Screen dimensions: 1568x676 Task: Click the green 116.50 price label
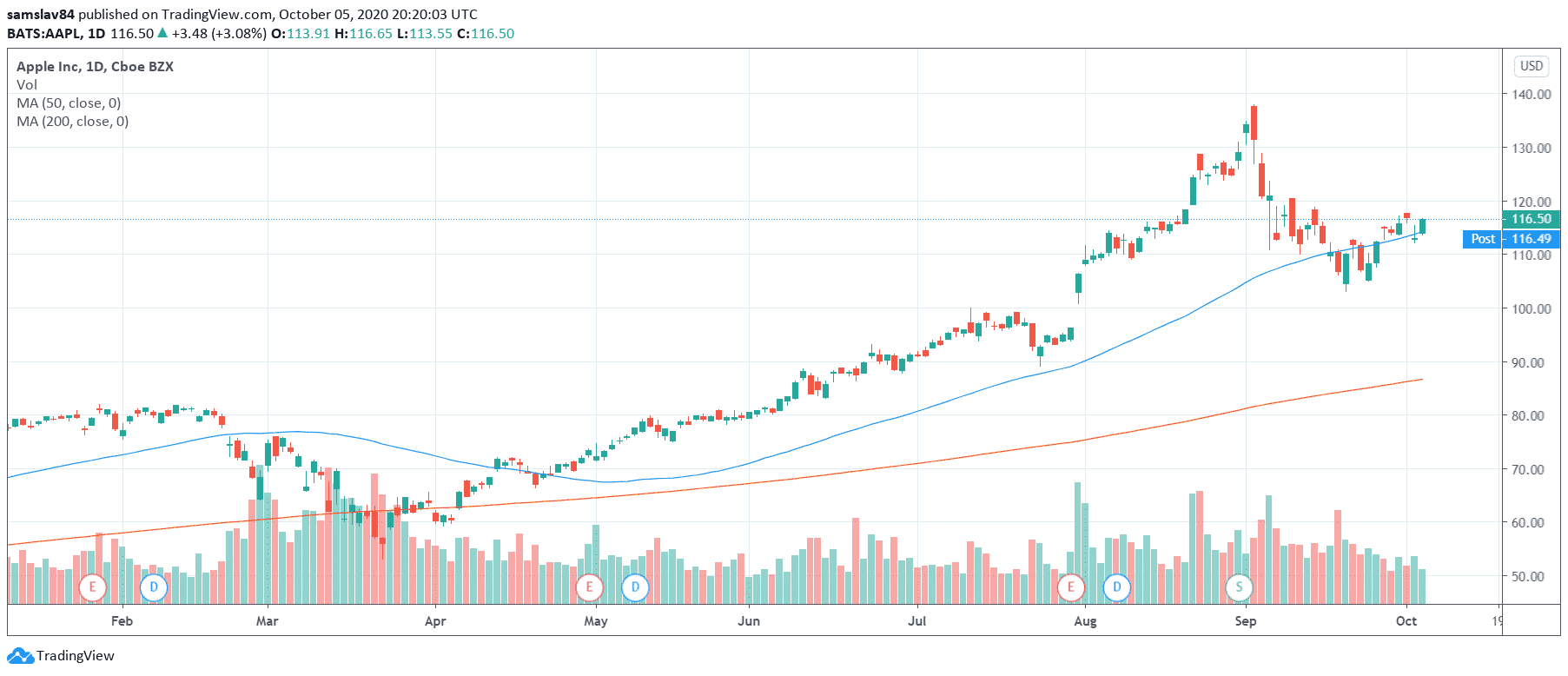click(1531, 219)
